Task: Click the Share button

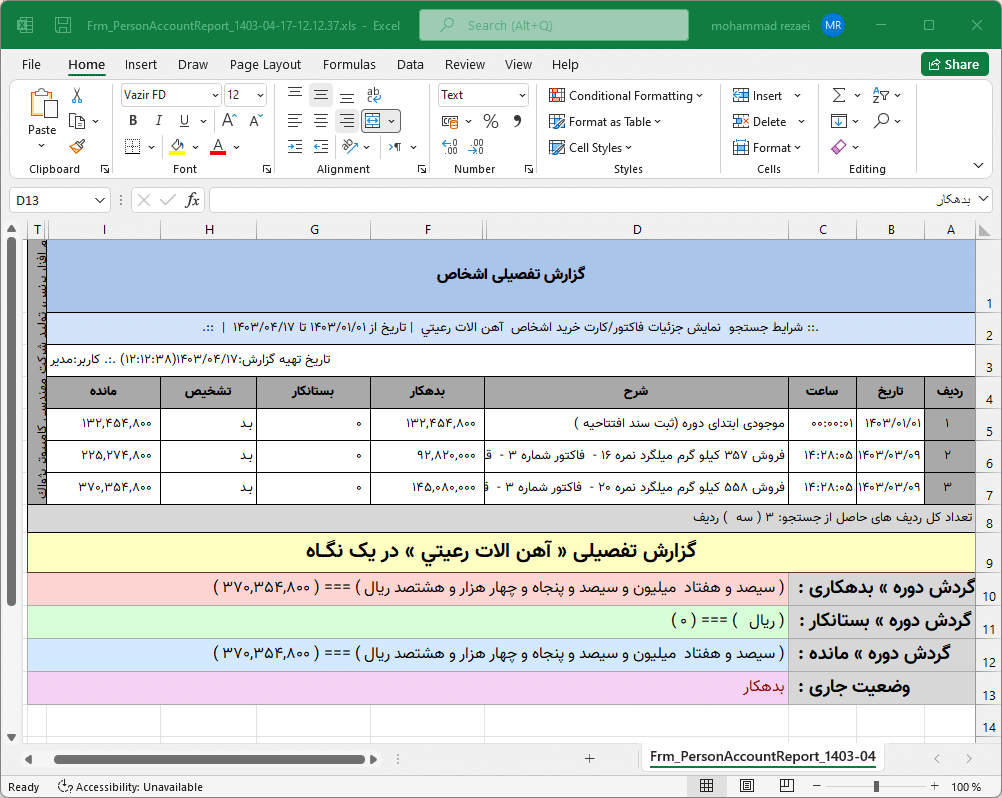Action: pos(954,64)
